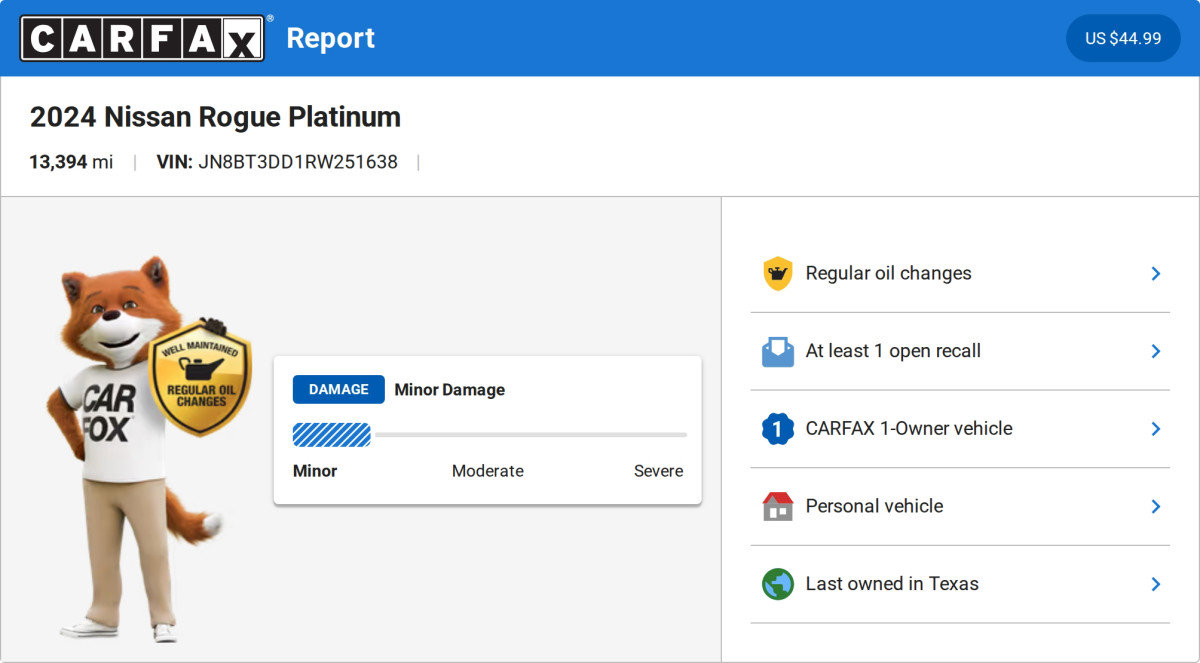Expand Last owned in Texas chevron
Image resolution: width=1200 pixels, height=663 pixels.
point(1155,584)
